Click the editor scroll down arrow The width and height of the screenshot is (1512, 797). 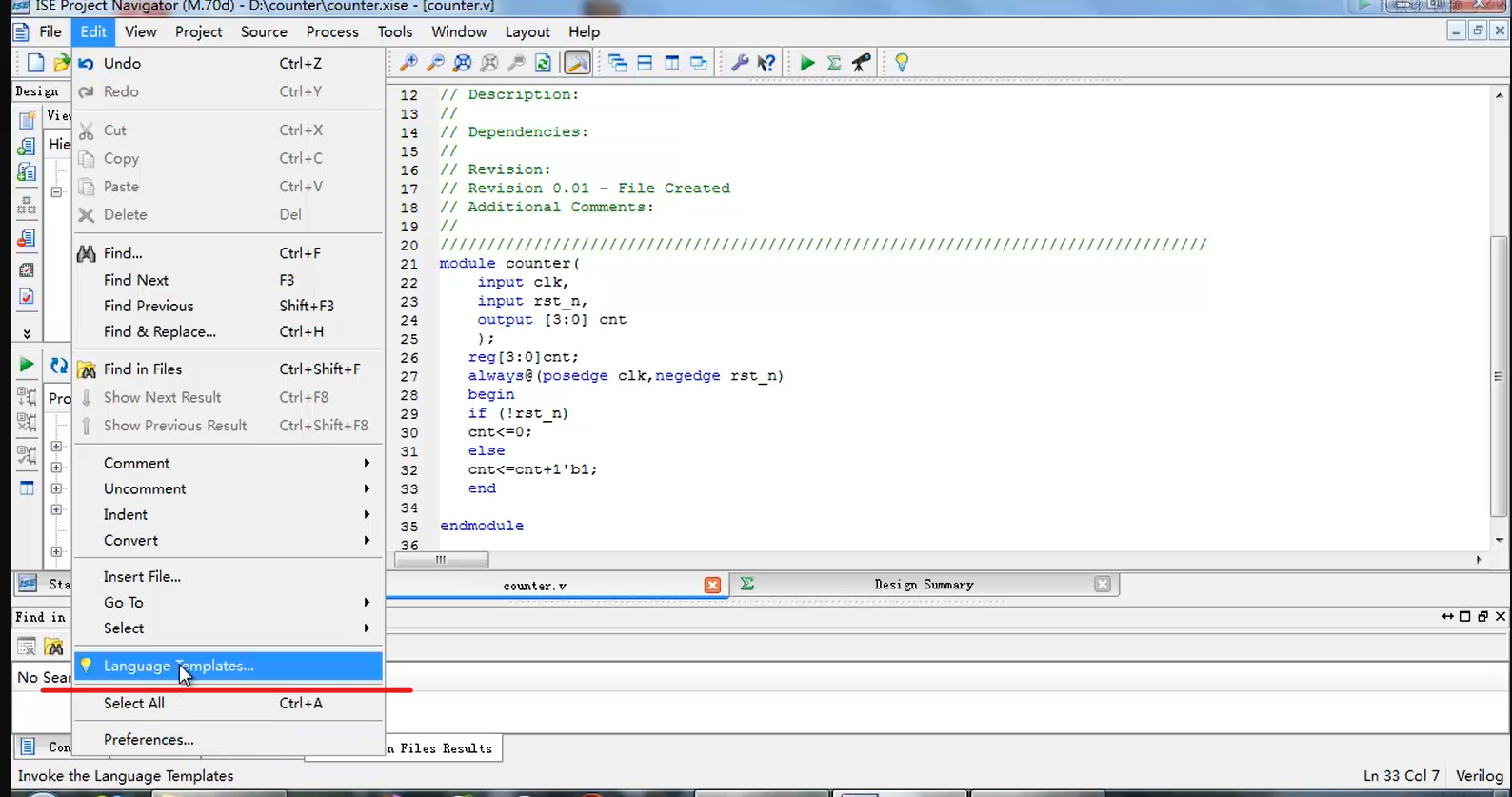[x=1499, y=540]
